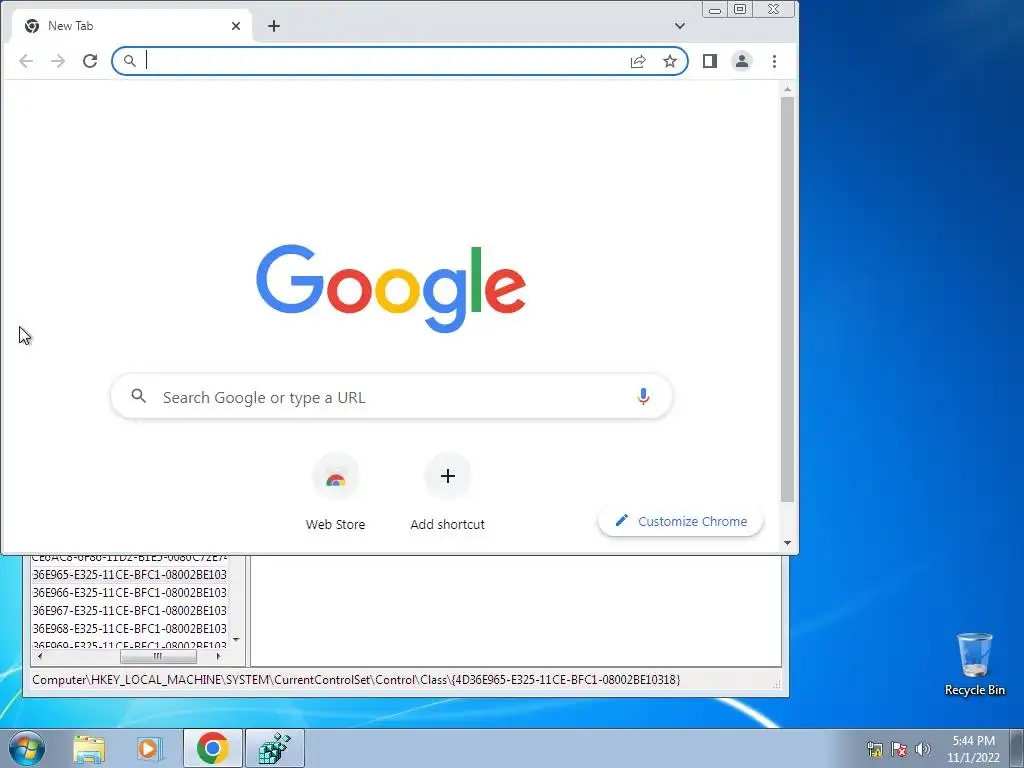Bookmark this tab with star icon

point(670,61)
